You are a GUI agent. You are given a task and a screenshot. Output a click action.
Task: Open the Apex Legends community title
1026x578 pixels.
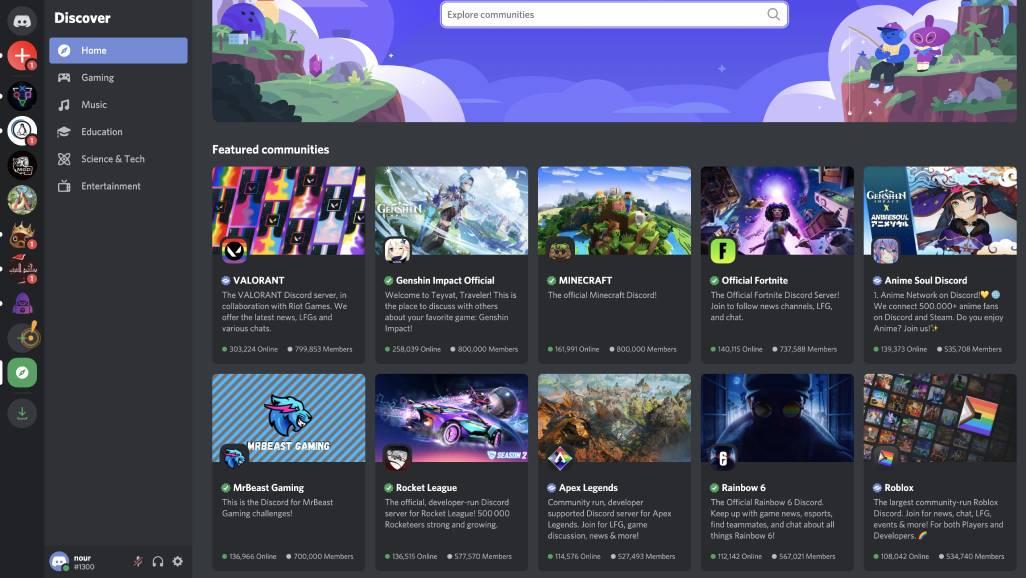coord(588,488)
